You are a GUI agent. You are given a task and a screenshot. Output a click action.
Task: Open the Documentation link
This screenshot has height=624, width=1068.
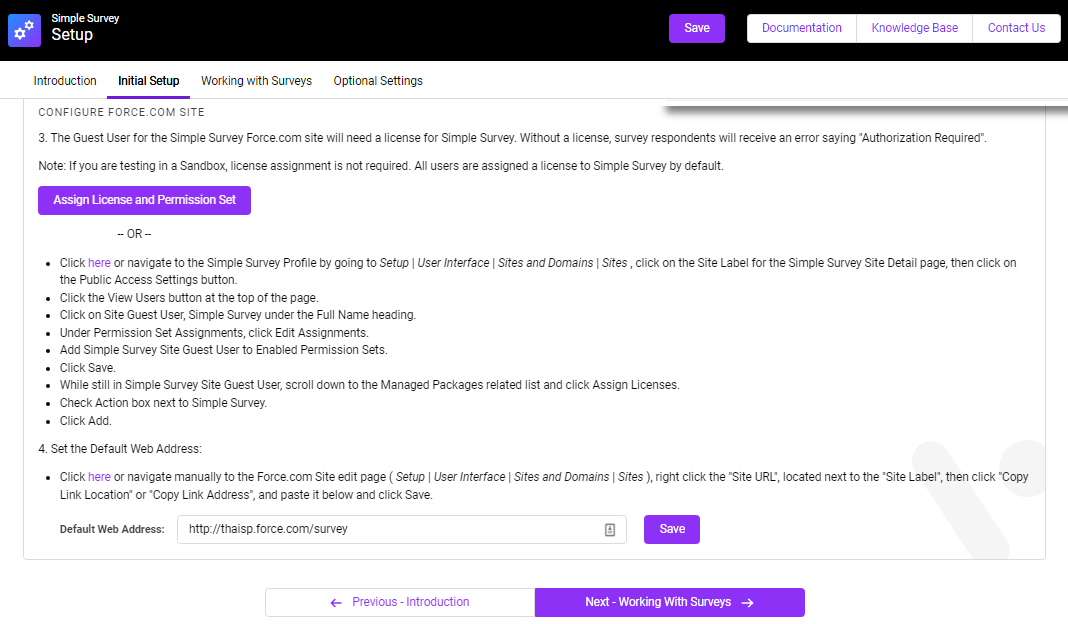coord(802,29)
